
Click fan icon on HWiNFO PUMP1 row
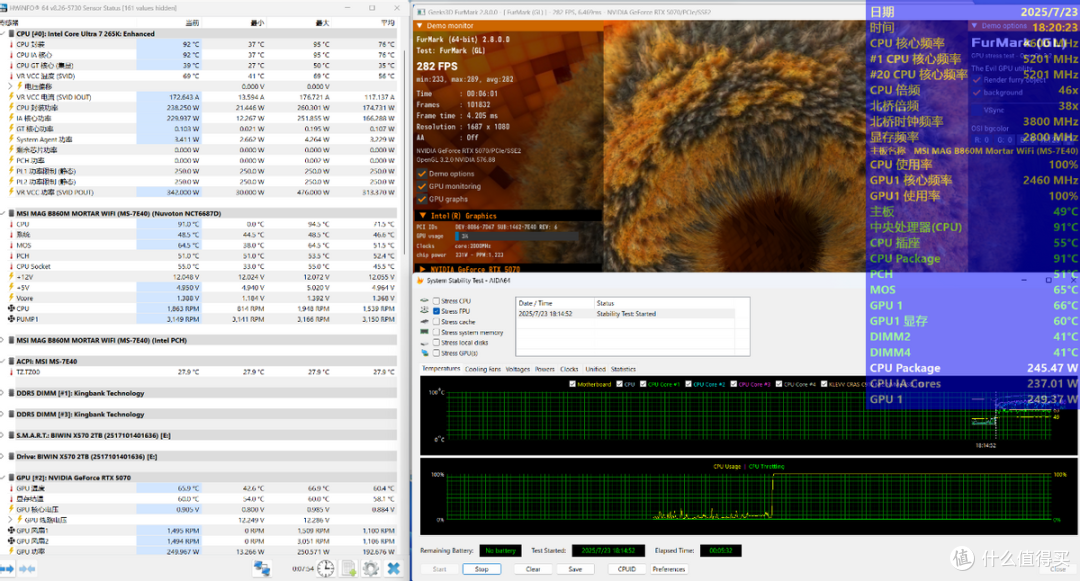coord(11,319)
